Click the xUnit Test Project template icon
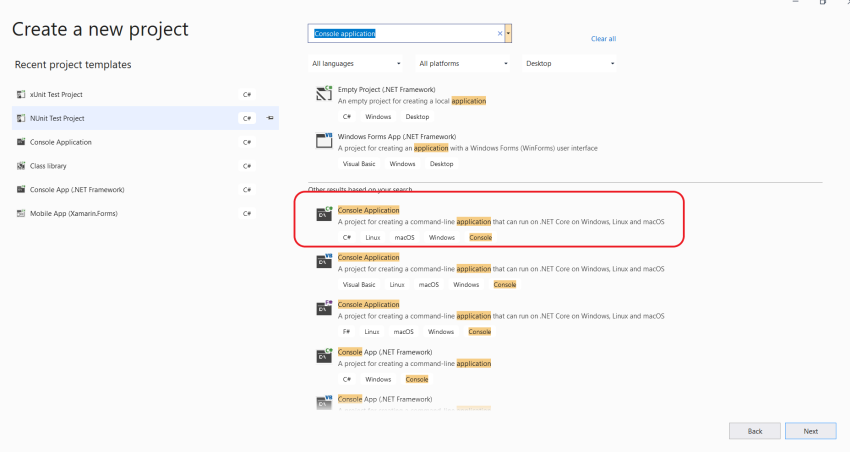The image size is (850, 452). [x=21, y=94]
